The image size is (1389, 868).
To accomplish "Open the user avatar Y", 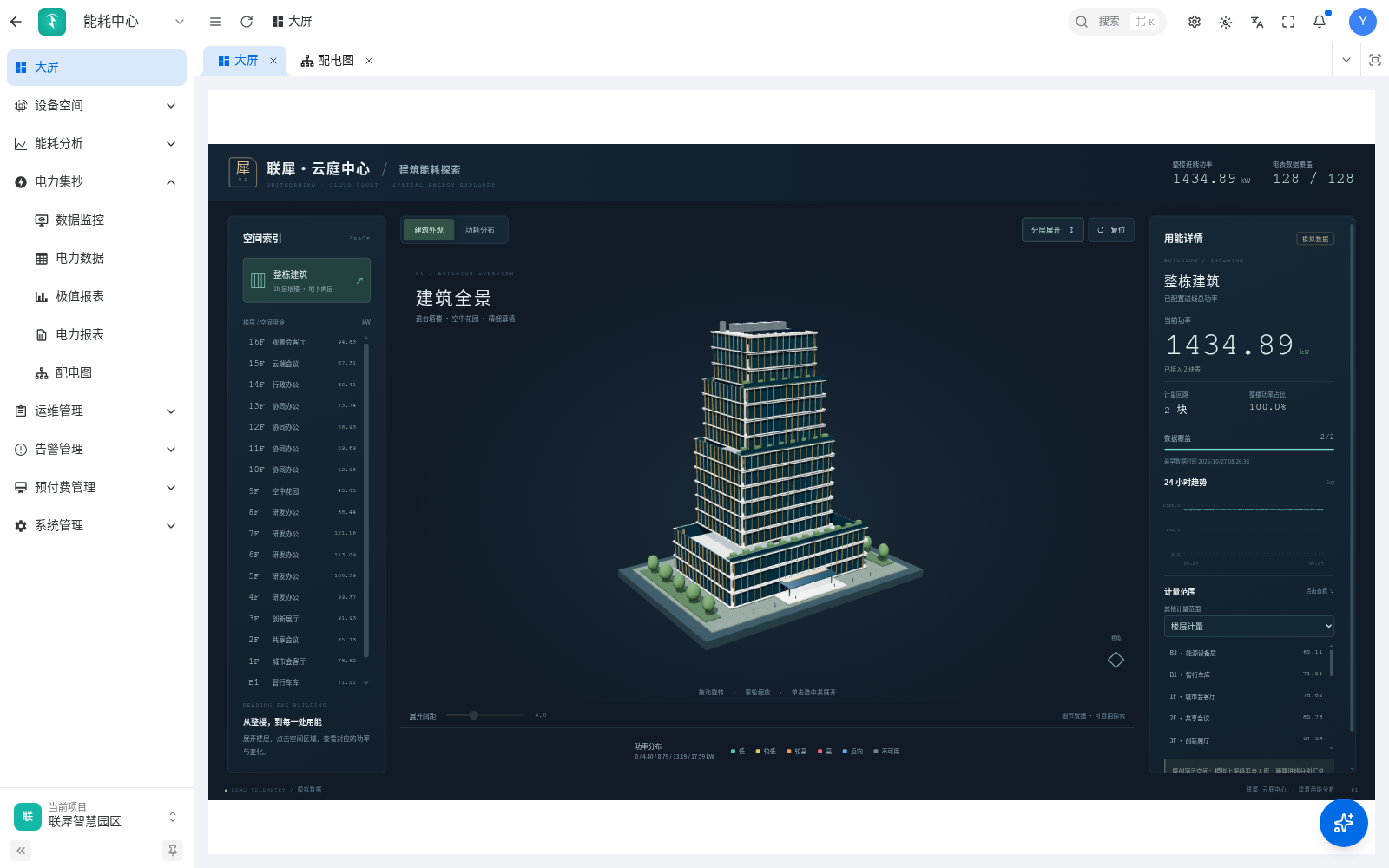I will 1363,22.
